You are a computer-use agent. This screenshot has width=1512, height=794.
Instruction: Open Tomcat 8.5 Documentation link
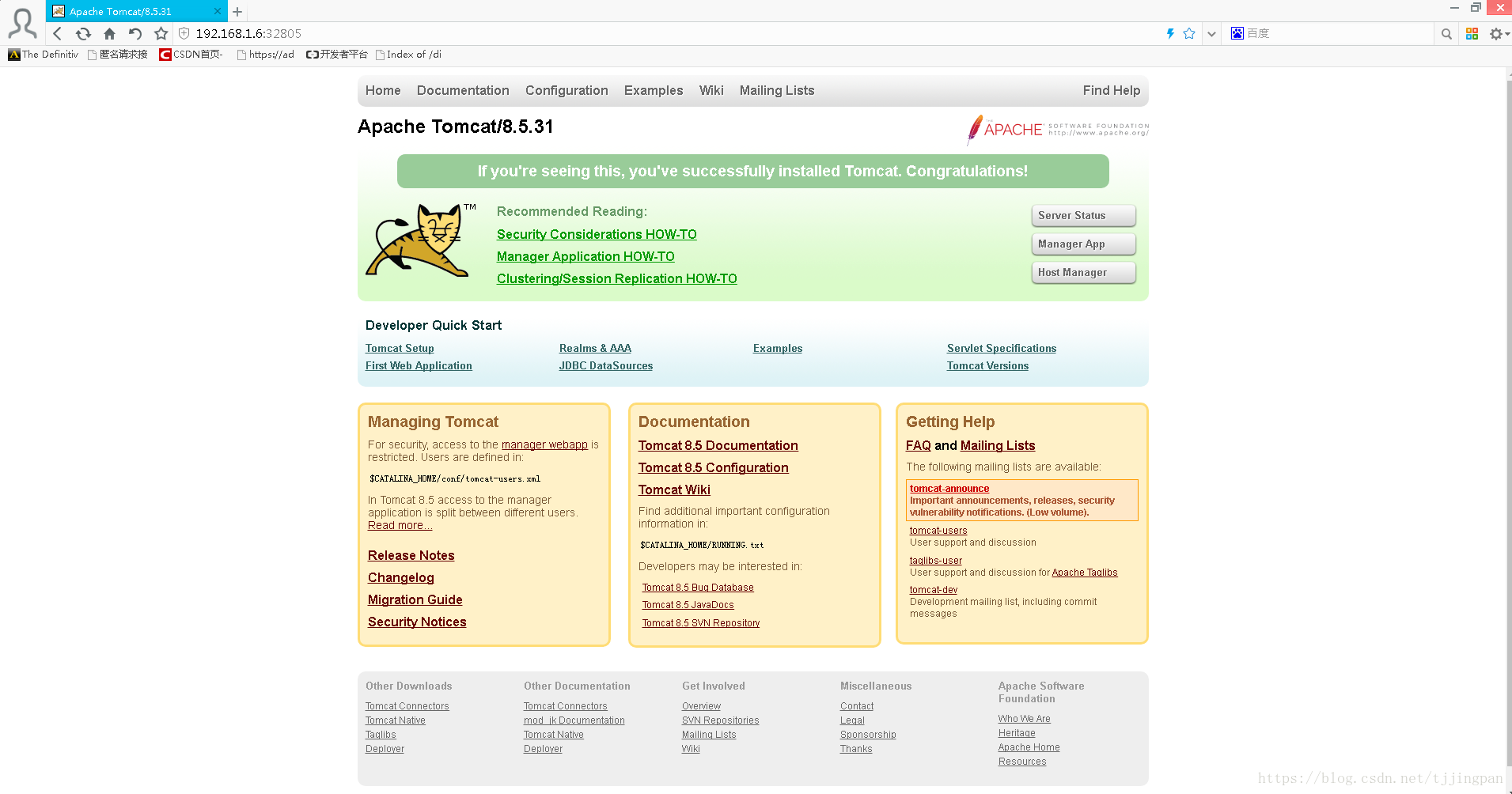coord(718,445)
